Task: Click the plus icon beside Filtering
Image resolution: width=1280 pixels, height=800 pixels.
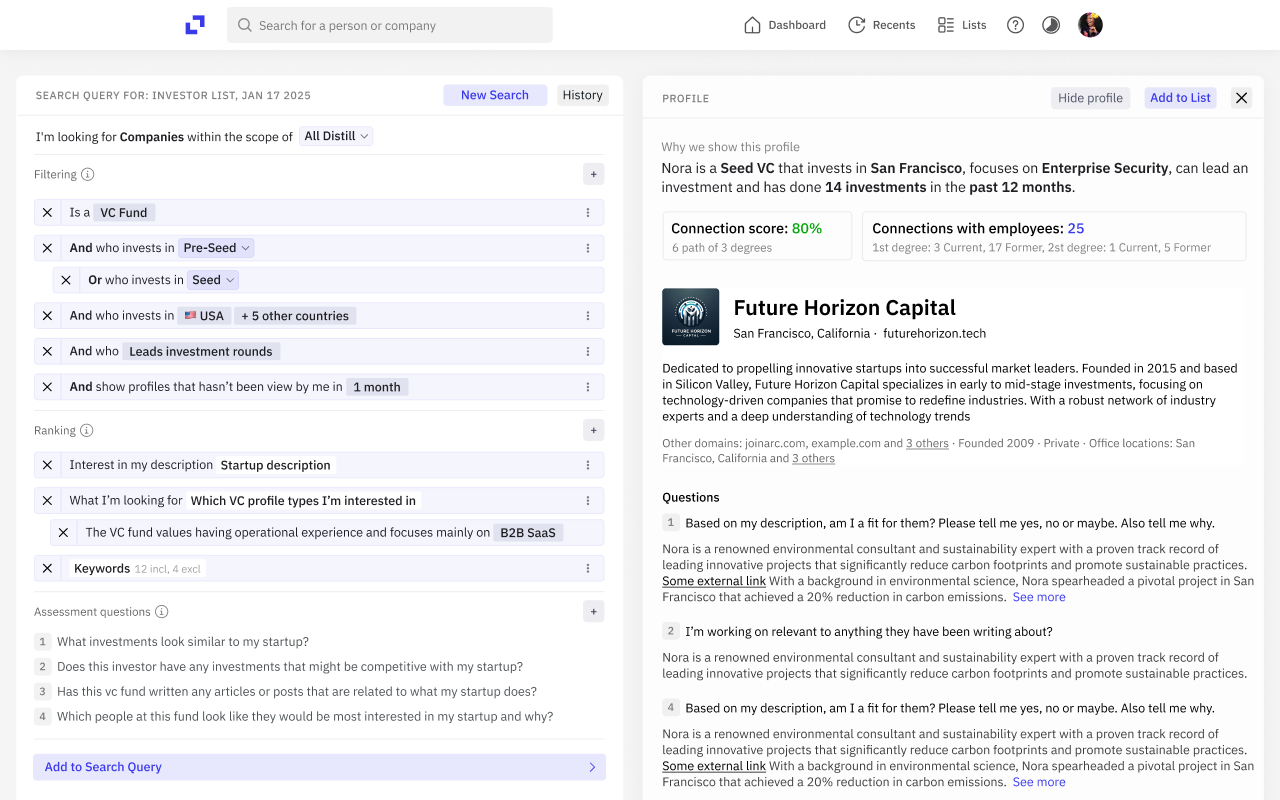Action: (x=593, y=174)
